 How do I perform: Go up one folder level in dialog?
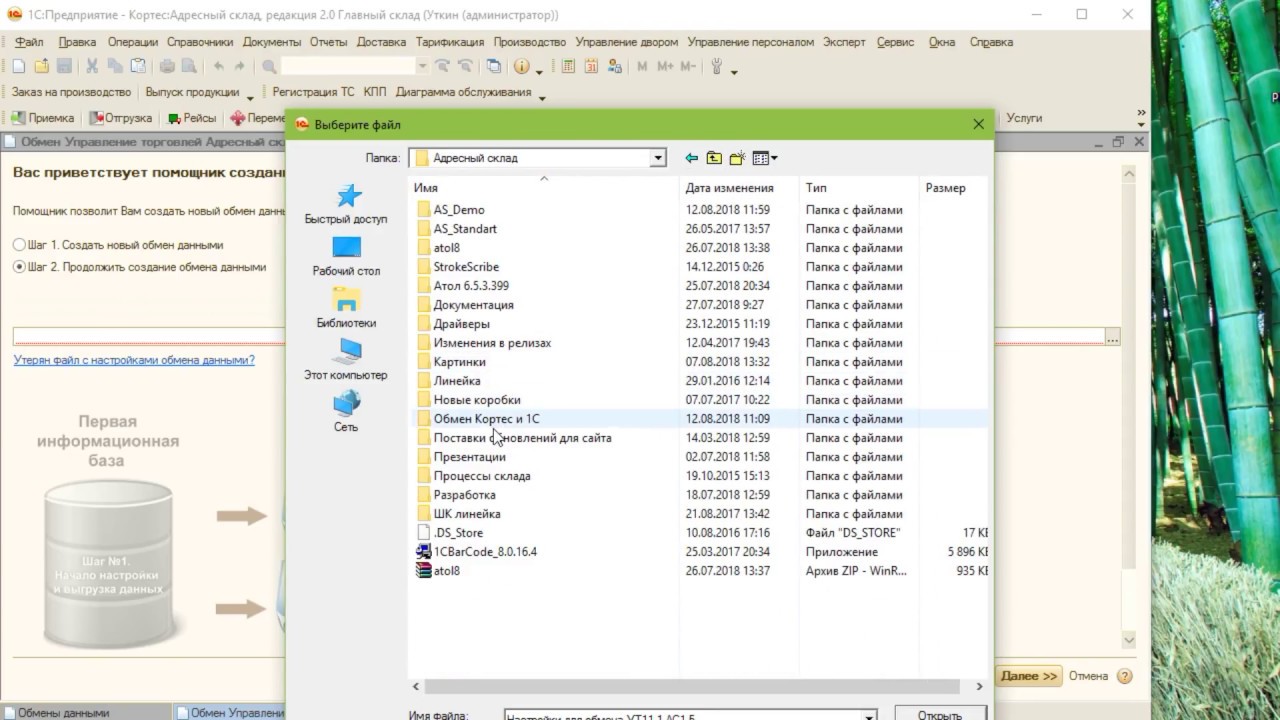pos(714,158)
